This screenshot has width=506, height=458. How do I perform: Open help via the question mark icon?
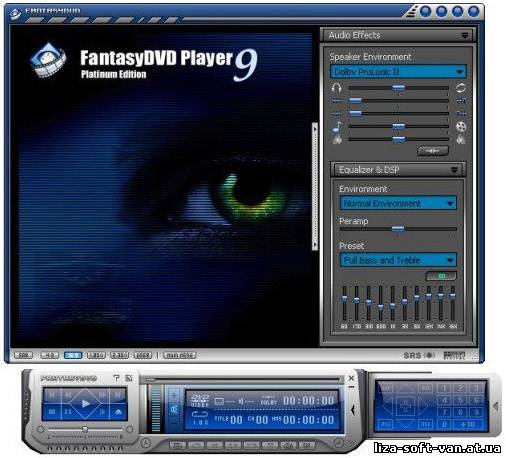point(116,378)
